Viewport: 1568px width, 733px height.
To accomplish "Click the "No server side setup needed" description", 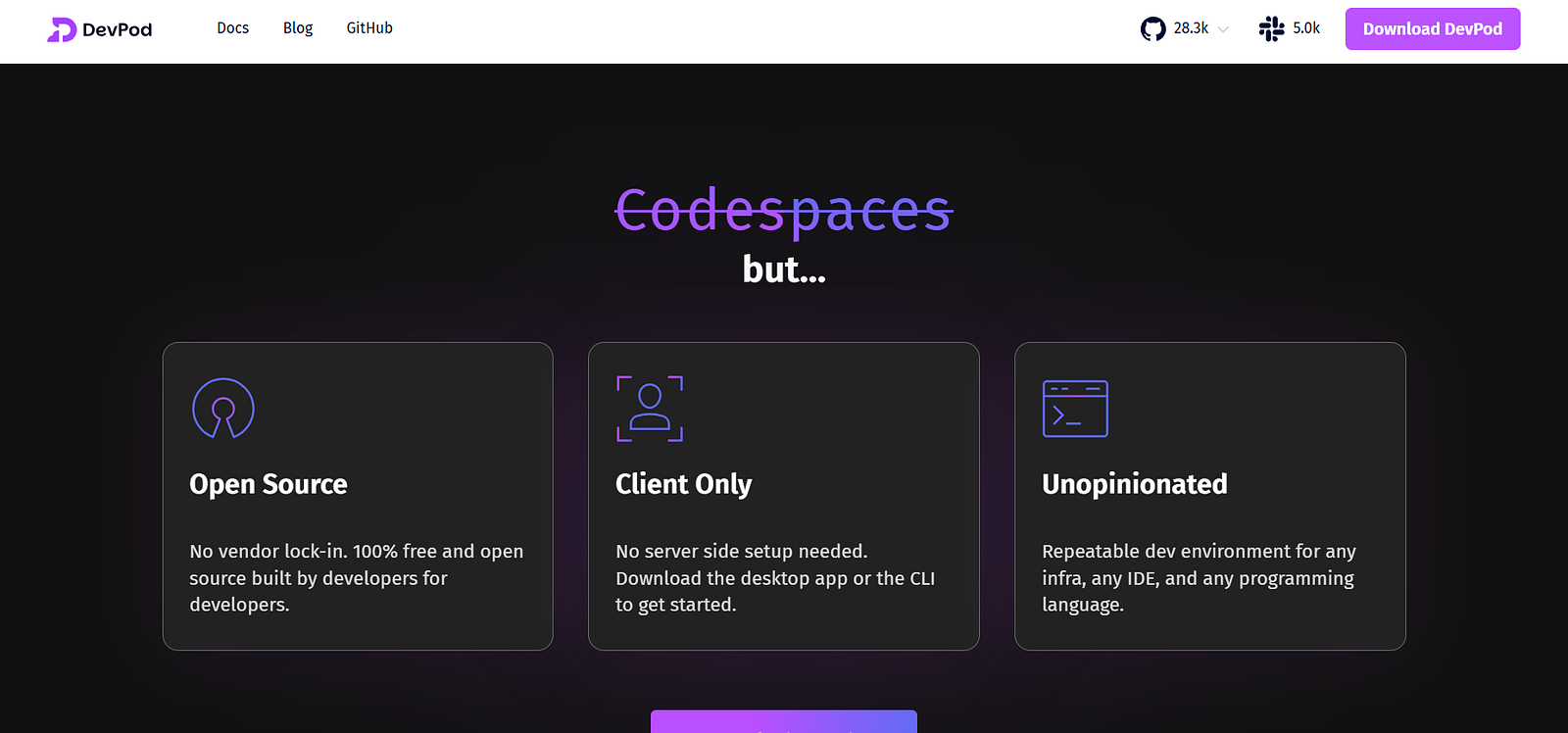I will click(x=775, y=578).
